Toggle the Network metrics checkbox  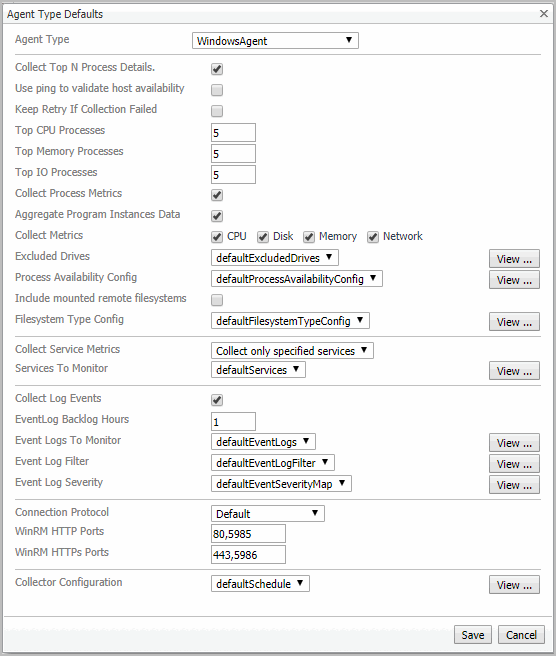click(373, 237)
